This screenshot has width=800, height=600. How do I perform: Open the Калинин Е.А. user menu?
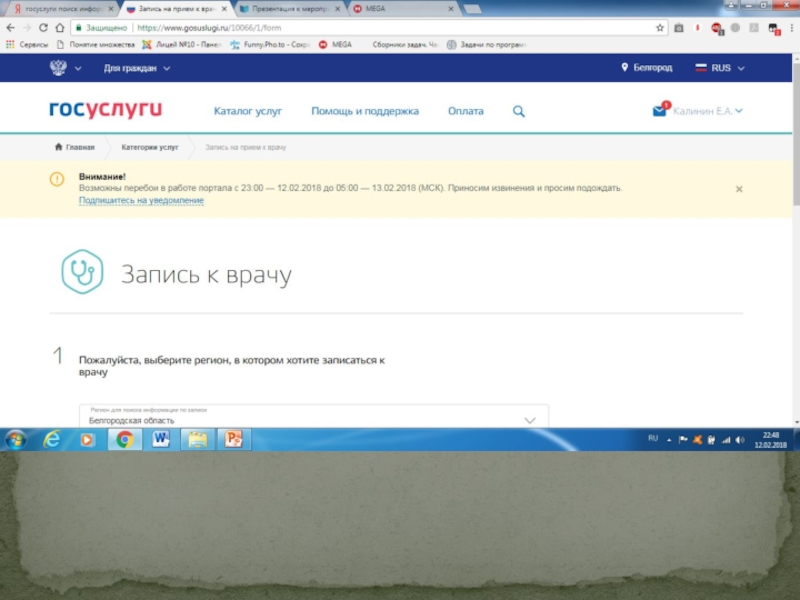[707, 112]
